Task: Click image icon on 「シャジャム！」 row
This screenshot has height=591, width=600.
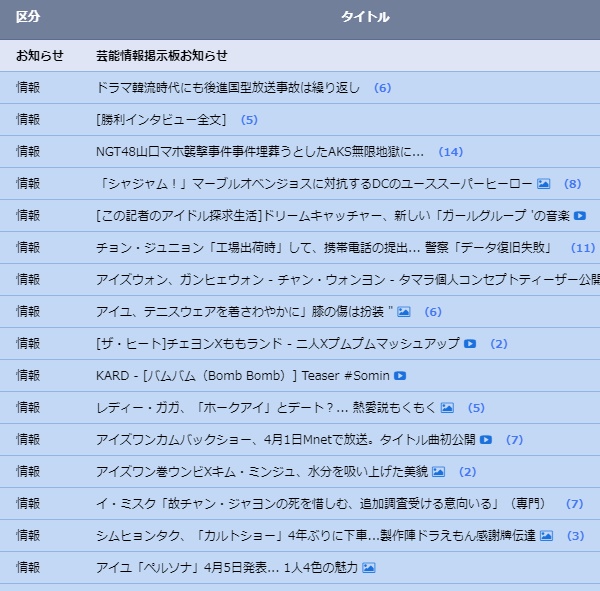Action: click(543, 184)
